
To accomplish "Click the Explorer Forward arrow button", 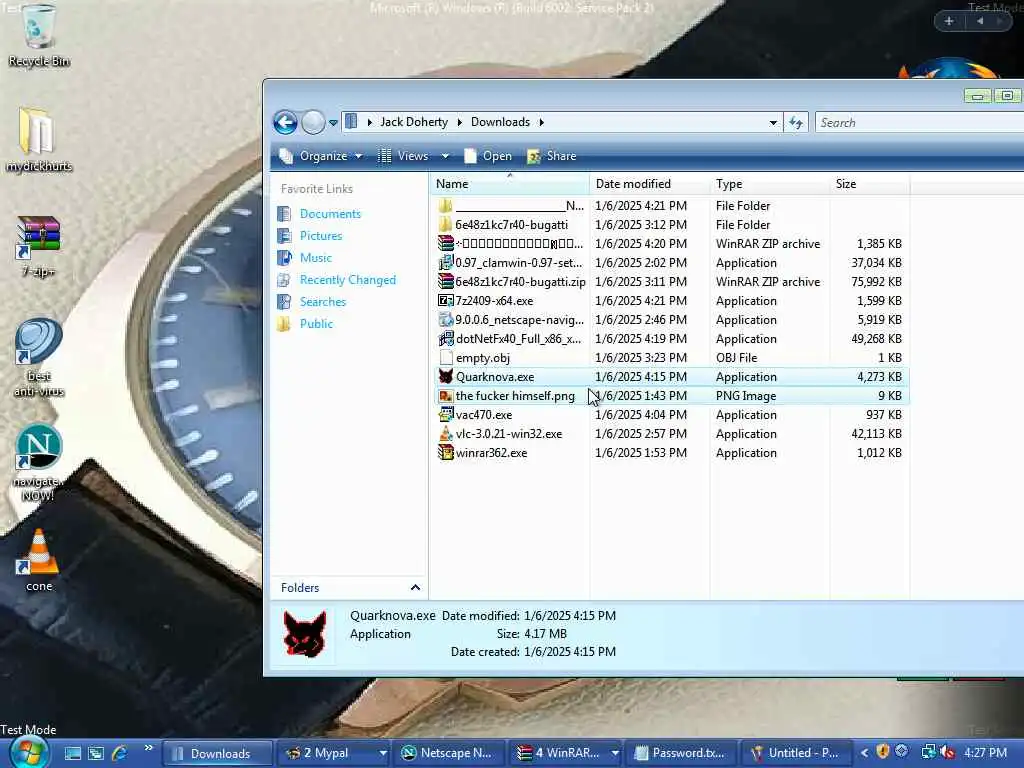I will (313, 122).
